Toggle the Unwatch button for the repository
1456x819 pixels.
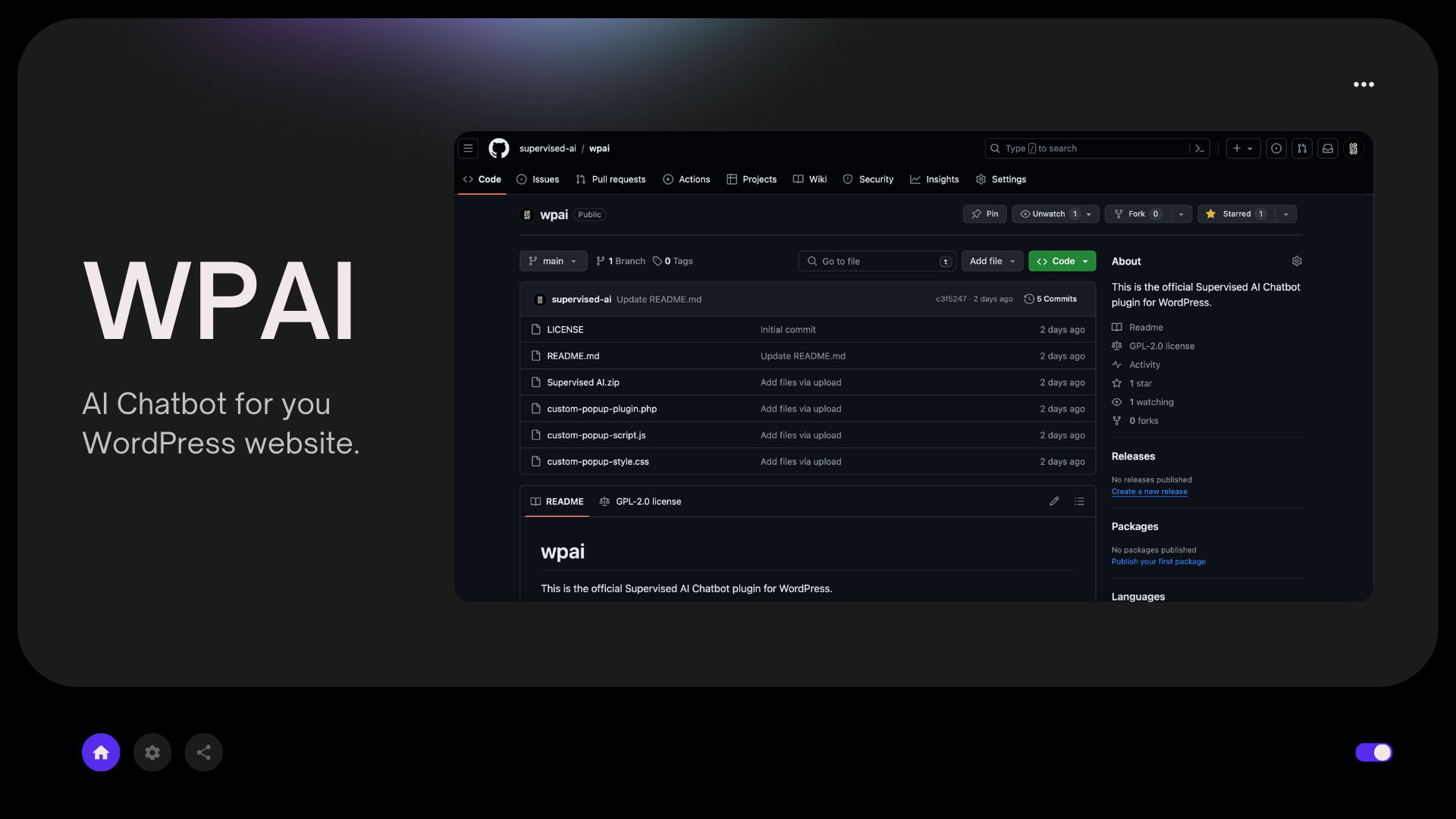(1048, 214)
